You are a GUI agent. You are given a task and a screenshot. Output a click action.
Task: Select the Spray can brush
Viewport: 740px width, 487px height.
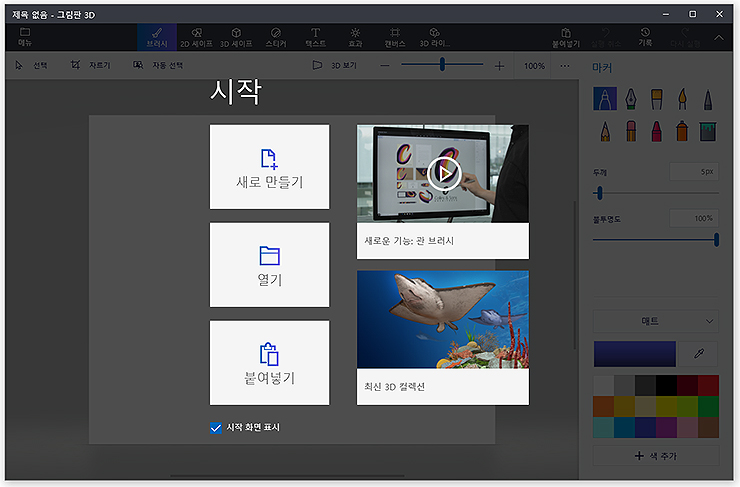[682, 131]
